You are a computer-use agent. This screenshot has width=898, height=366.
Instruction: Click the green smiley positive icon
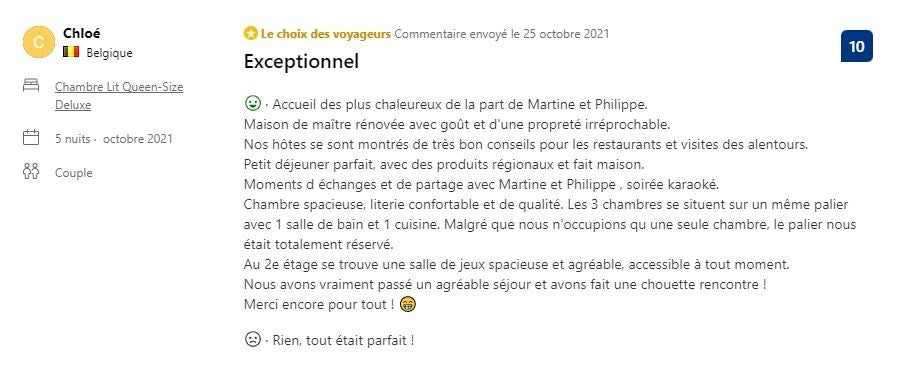[x=252, y=104]
